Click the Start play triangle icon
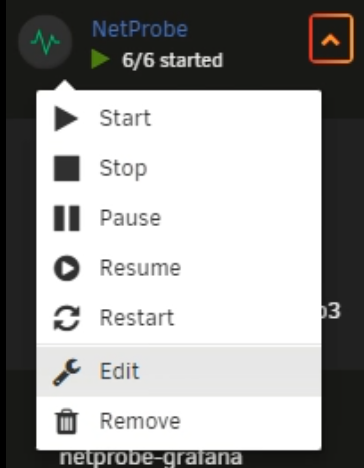The image size is (364, 468). tap(66, 118)
